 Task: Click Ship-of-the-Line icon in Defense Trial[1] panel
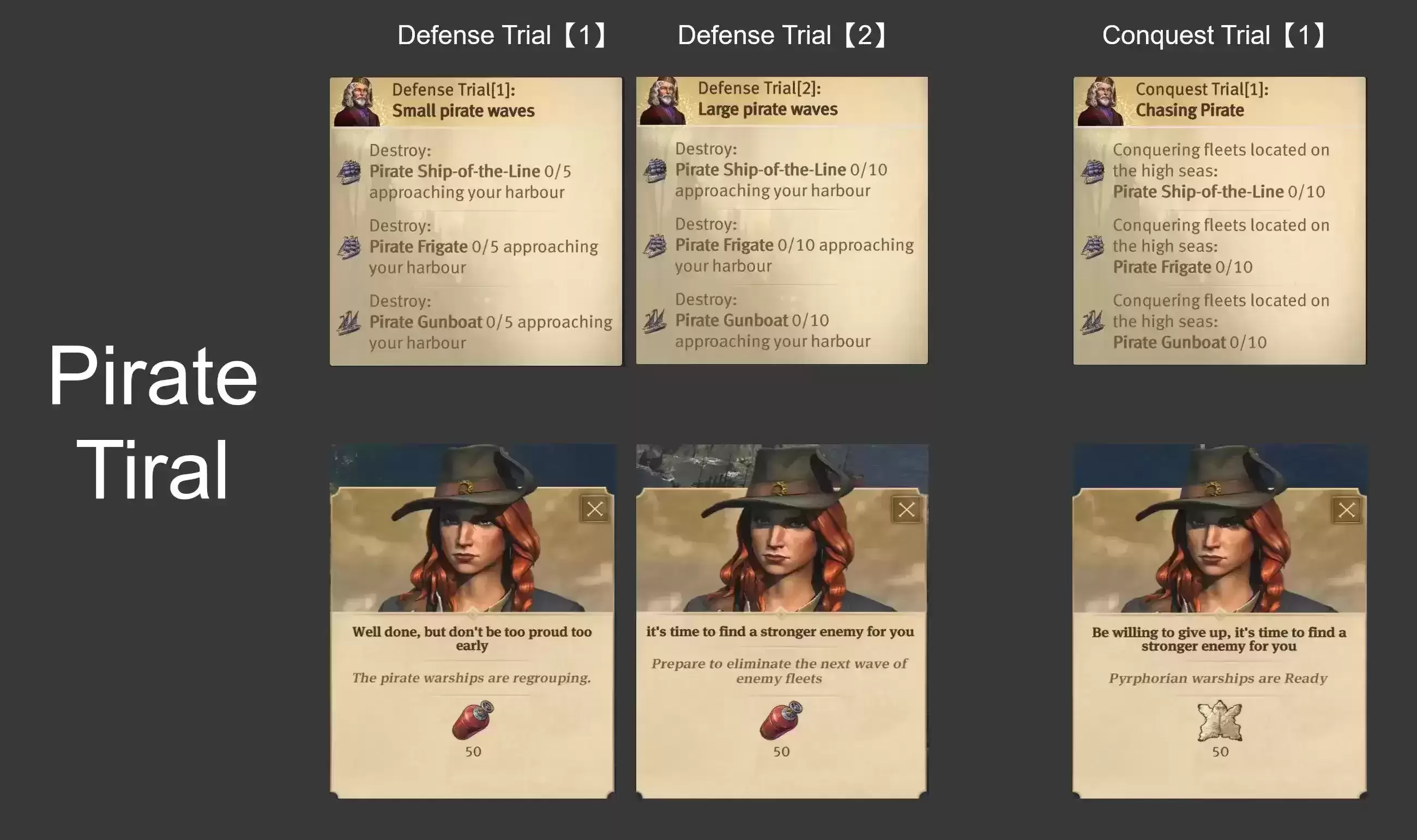349,172
